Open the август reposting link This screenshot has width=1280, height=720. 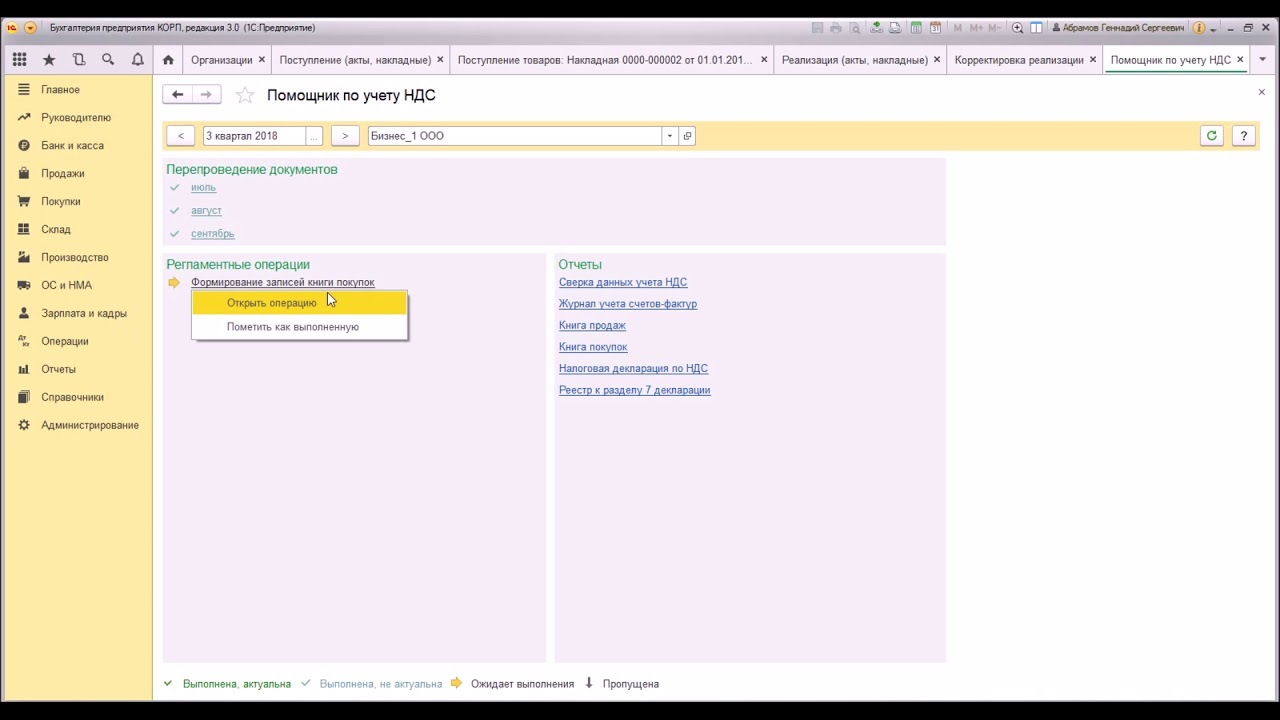206,211
